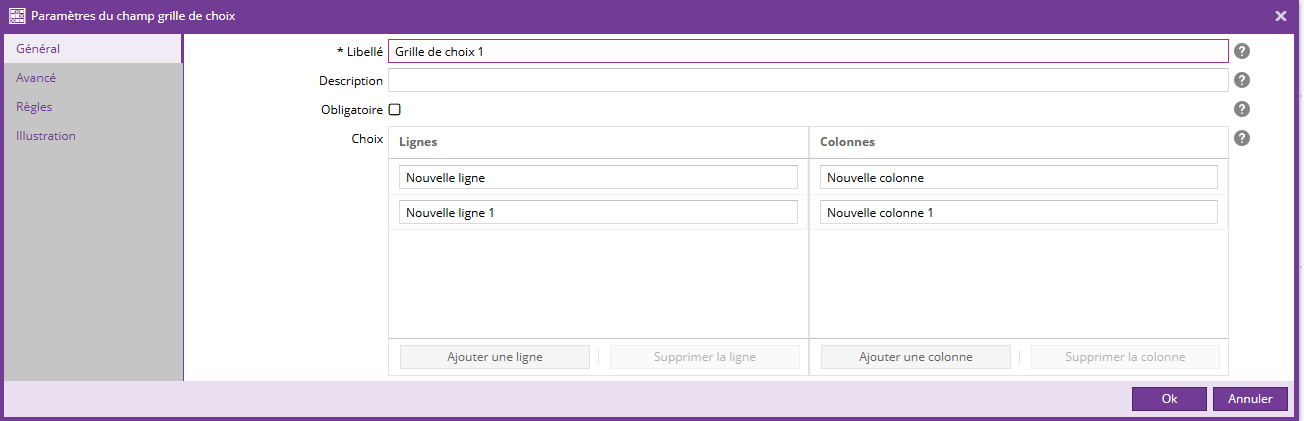
Task: Edit the 'Nouvelle colonne' column field
Action: (x=1018, y=177)
